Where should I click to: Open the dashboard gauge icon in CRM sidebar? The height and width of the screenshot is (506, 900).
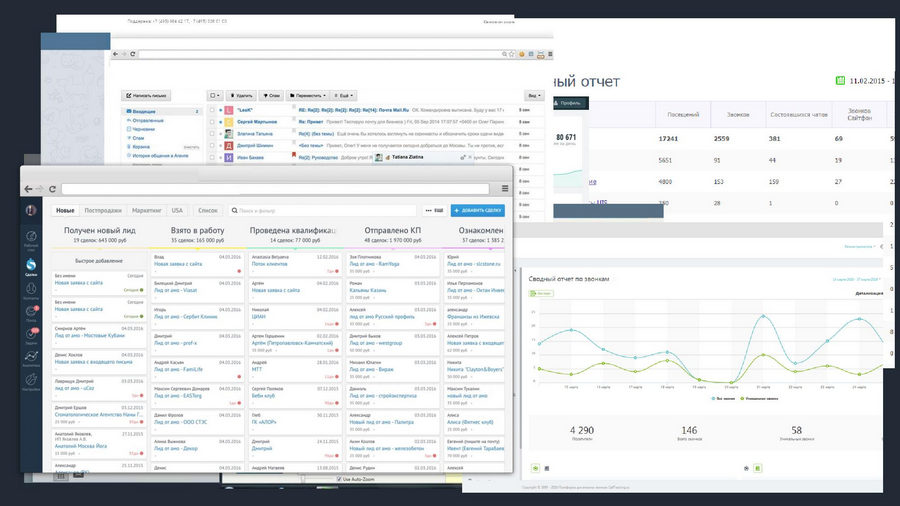(x=31, y=236)
